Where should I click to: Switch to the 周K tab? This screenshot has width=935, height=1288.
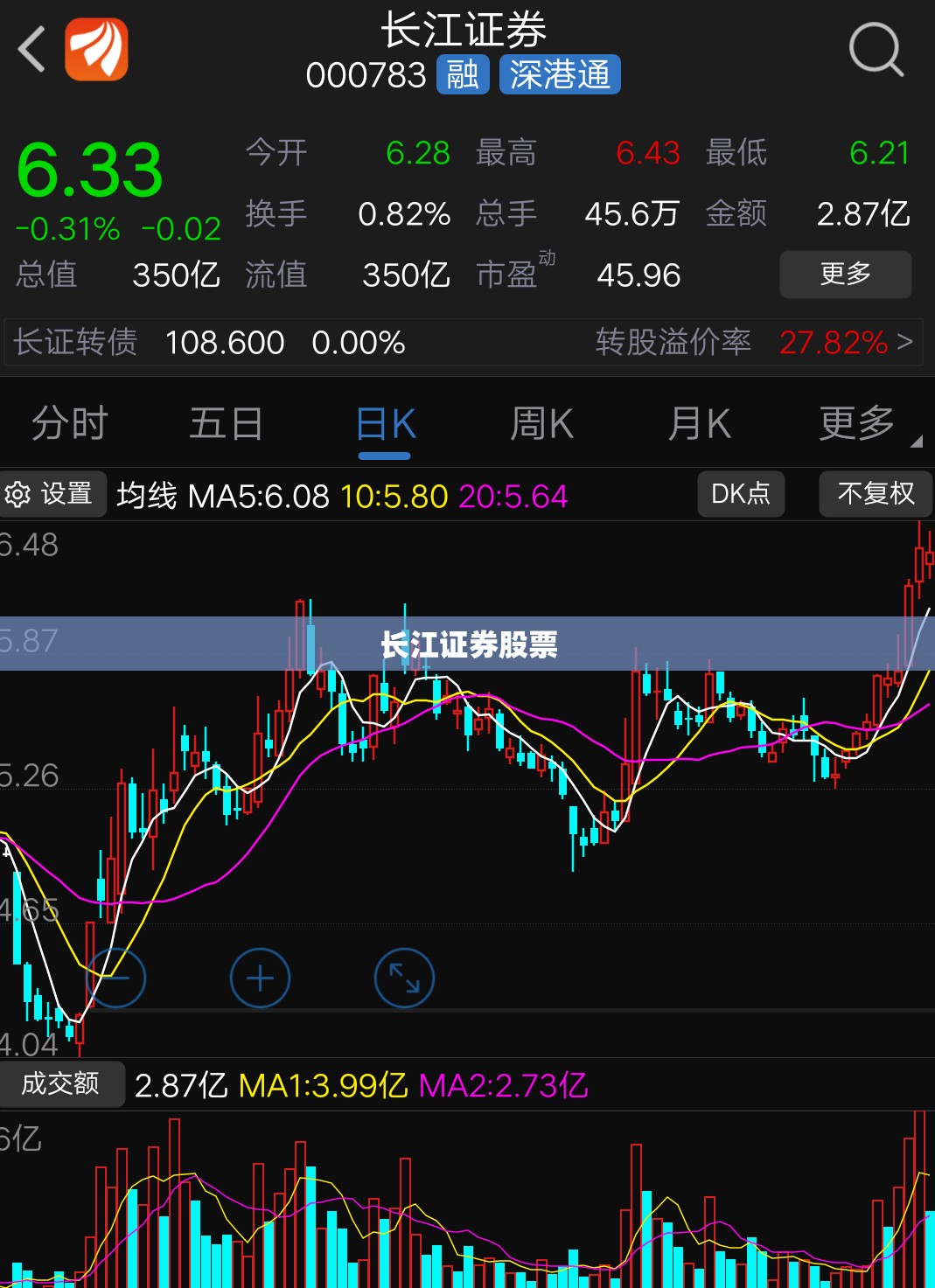(541, 424)
